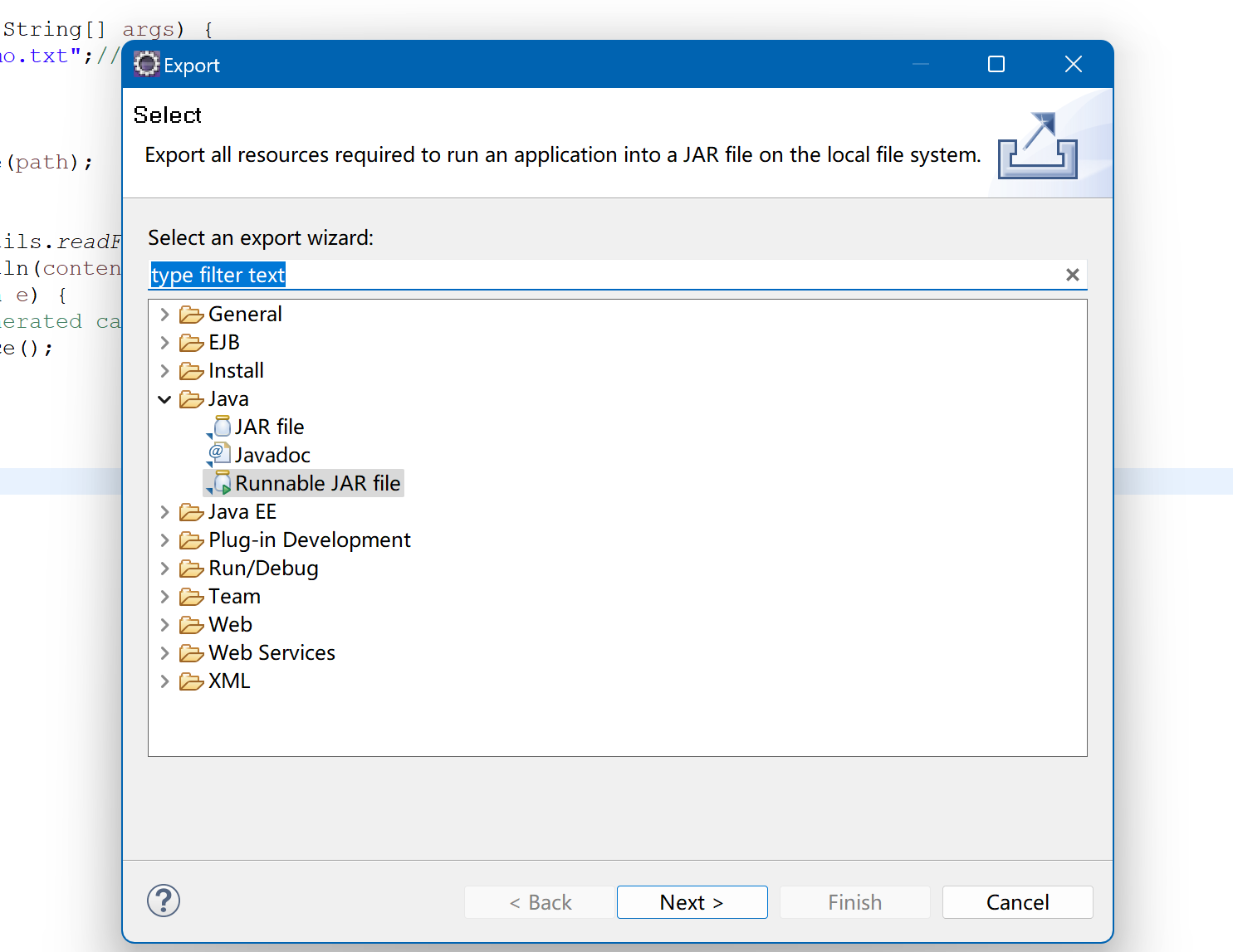Expand the Run/Debug category
Screen dimensions: 1233x952
(x=164, y=569)
